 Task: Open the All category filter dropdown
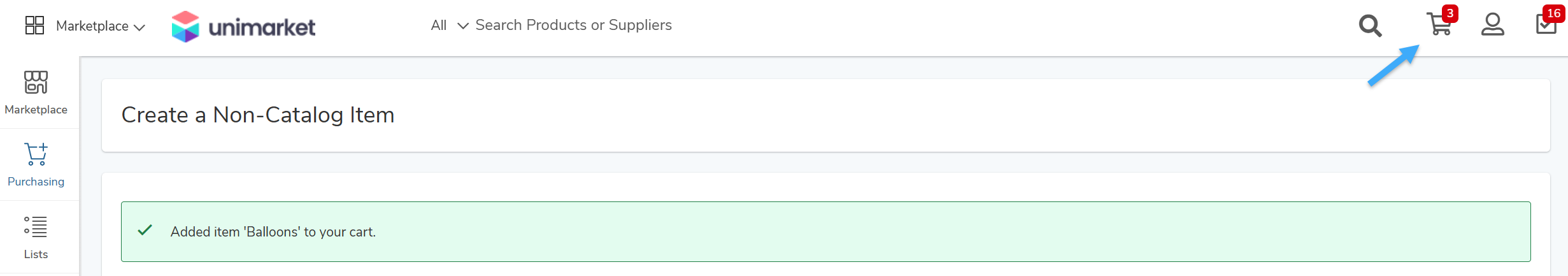click(x=450, y=25)
